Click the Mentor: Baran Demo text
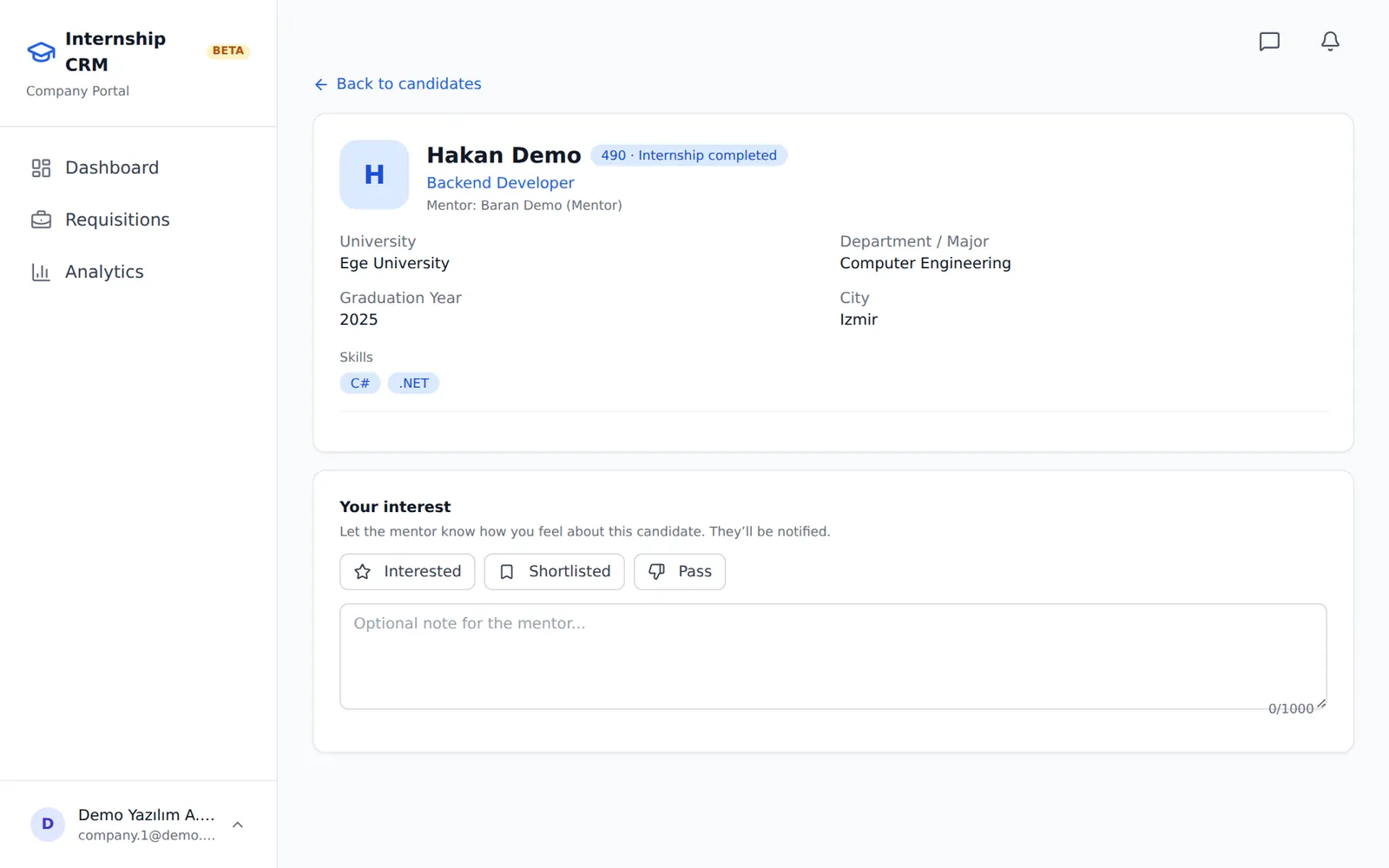1389x868 pixels. [x=524, y=206]
